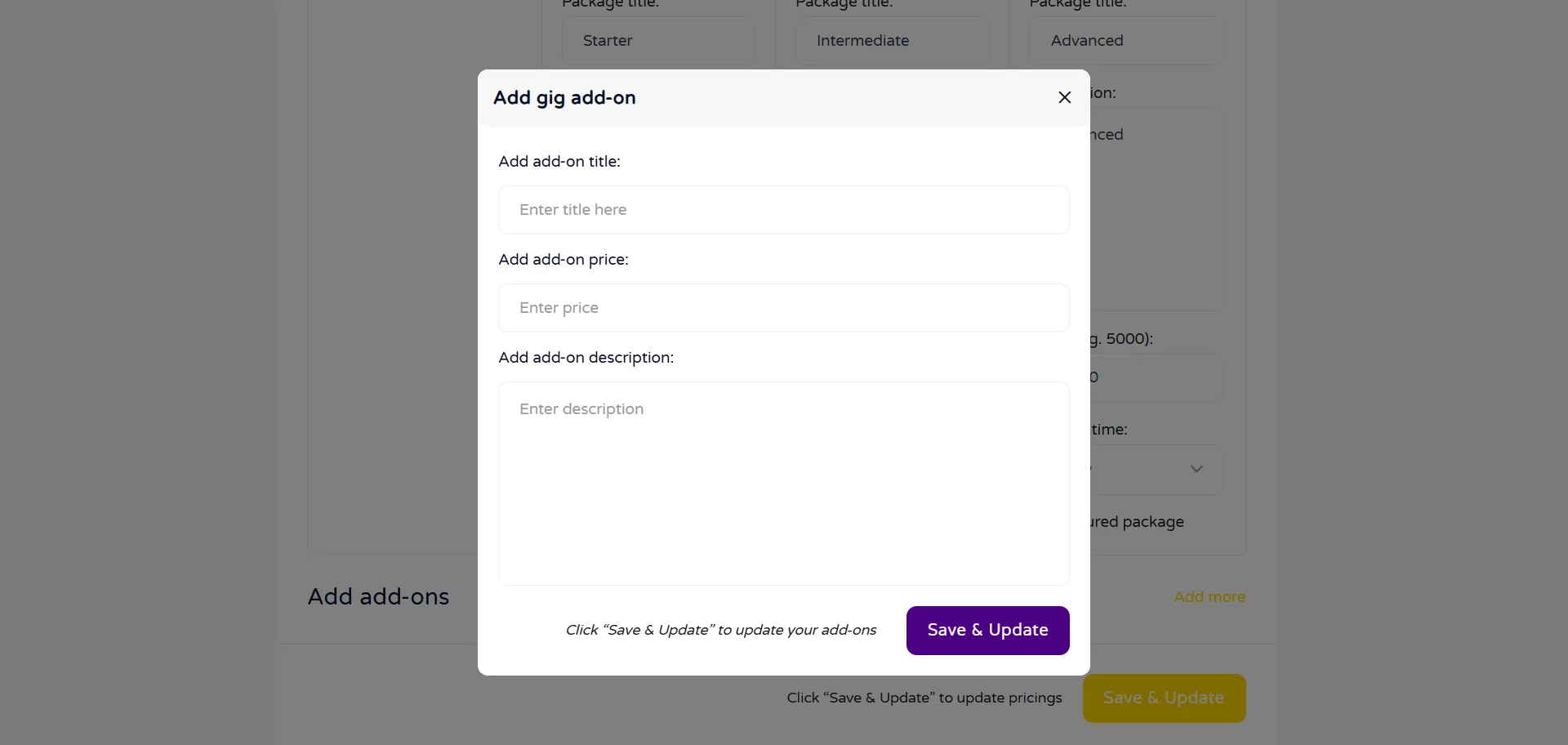
Task: Click the add-on title input field
Action: [x=783, y=210]
